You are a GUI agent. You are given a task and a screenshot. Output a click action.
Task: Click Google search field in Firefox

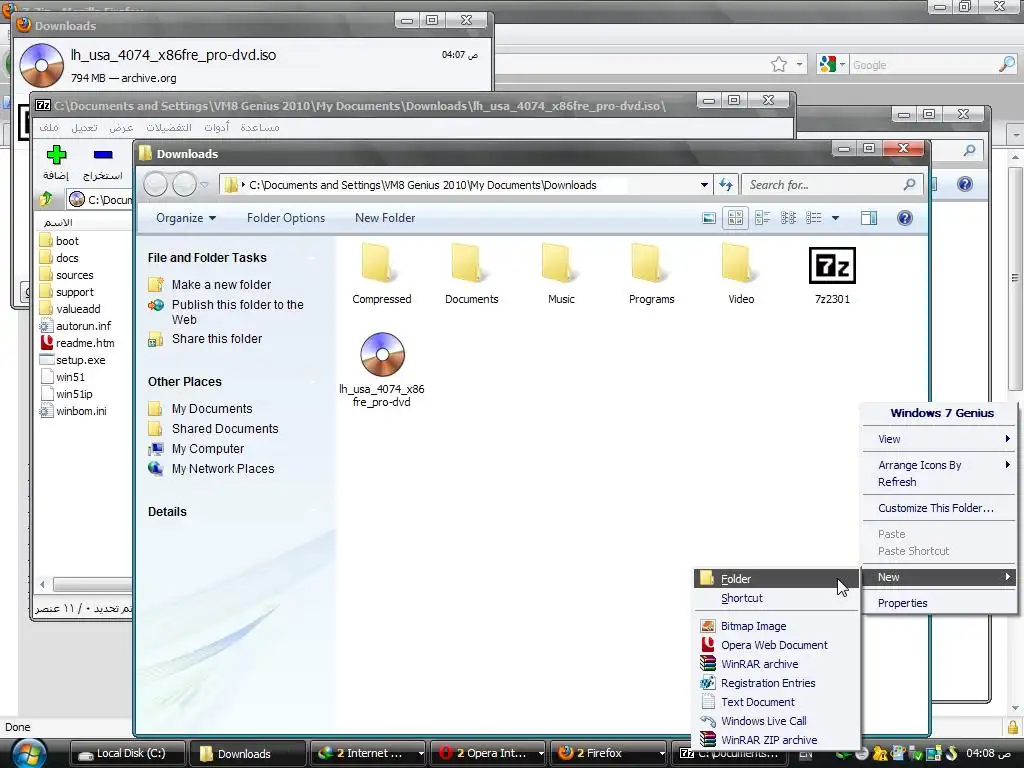click(923, 65)
